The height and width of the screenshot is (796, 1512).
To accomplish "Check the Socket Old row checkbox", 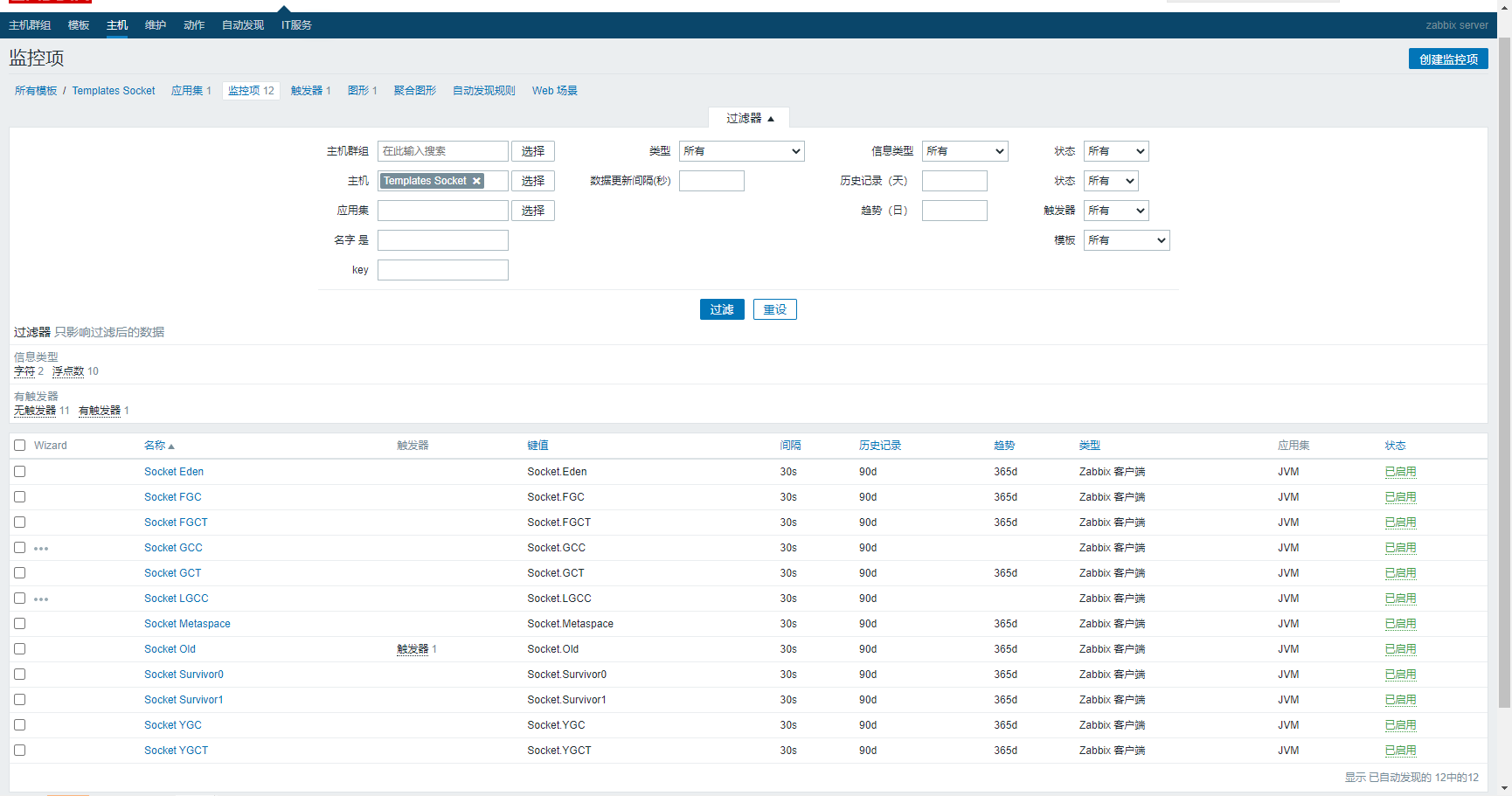I will point(20,649).
